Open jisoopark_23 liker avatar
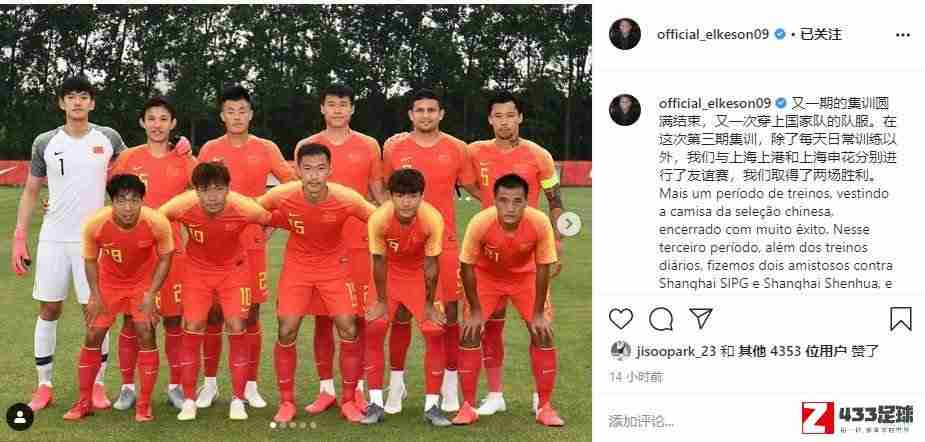The height and width of the screenshot is (442, 925). (620, 351)
